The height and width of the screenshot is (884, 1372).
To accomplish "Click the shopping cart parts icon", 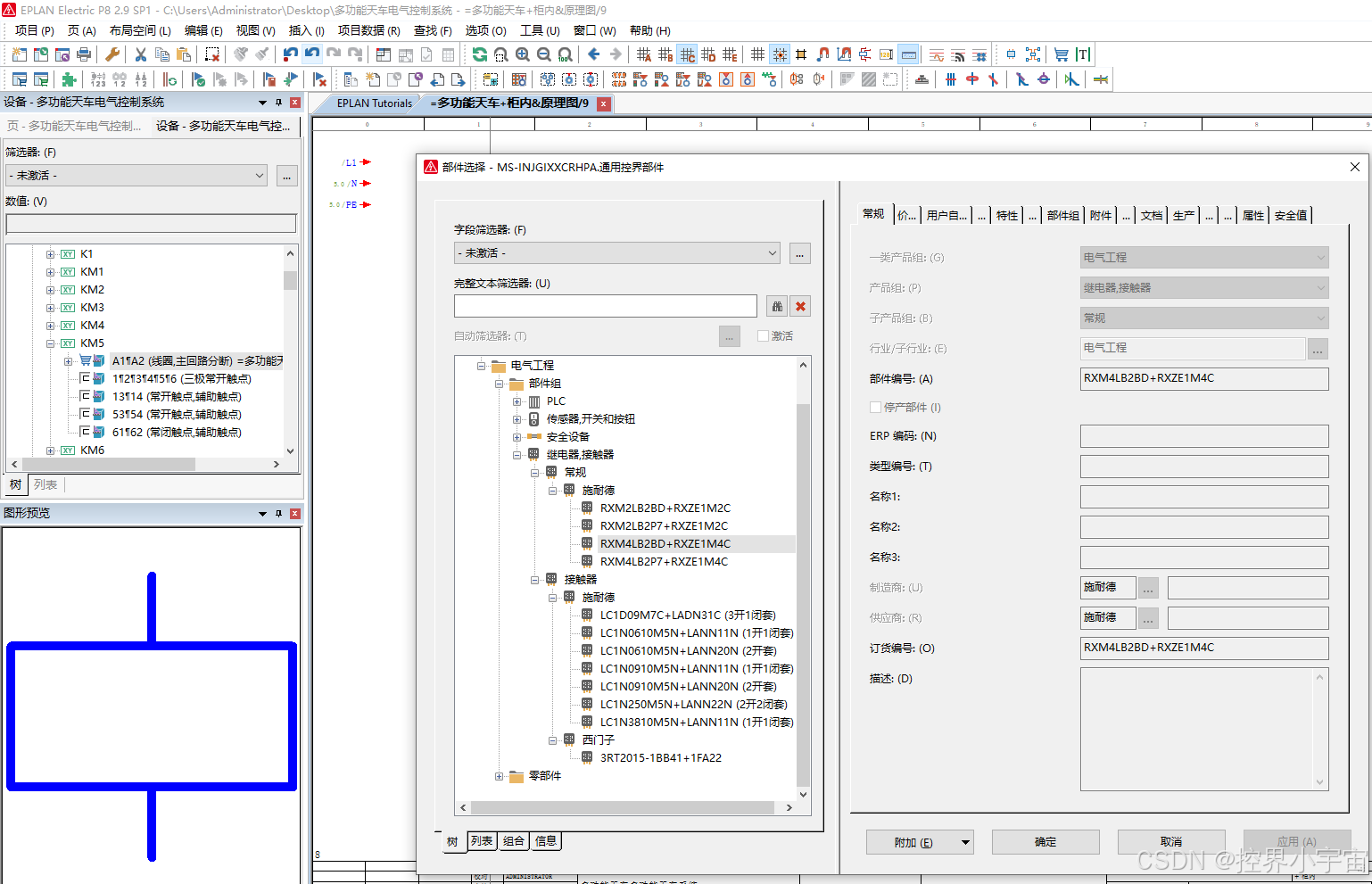I will coord(1061,54).
